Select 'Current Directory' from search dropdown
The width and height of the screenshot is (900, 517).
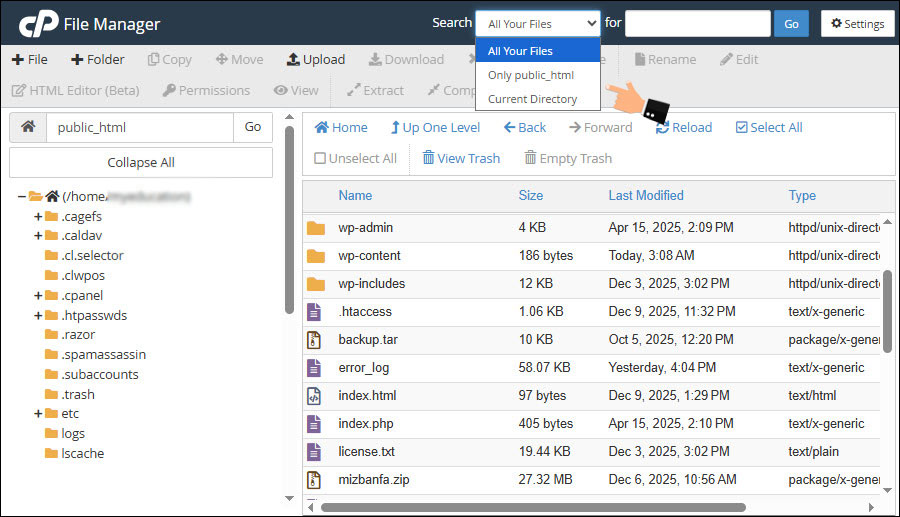pos(532,99)
